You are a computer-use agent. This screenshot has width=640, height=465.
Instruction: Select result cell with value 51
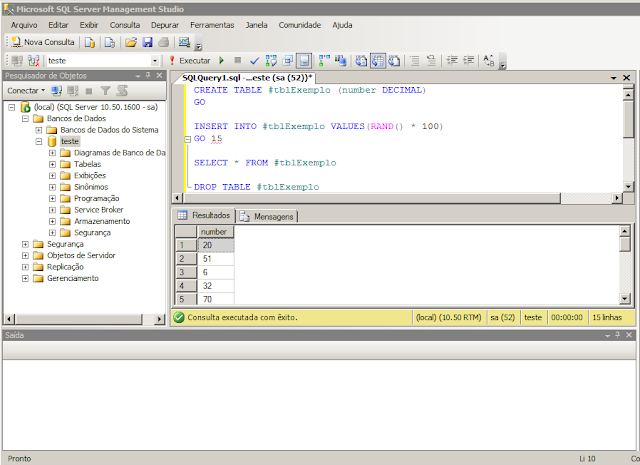216,259
